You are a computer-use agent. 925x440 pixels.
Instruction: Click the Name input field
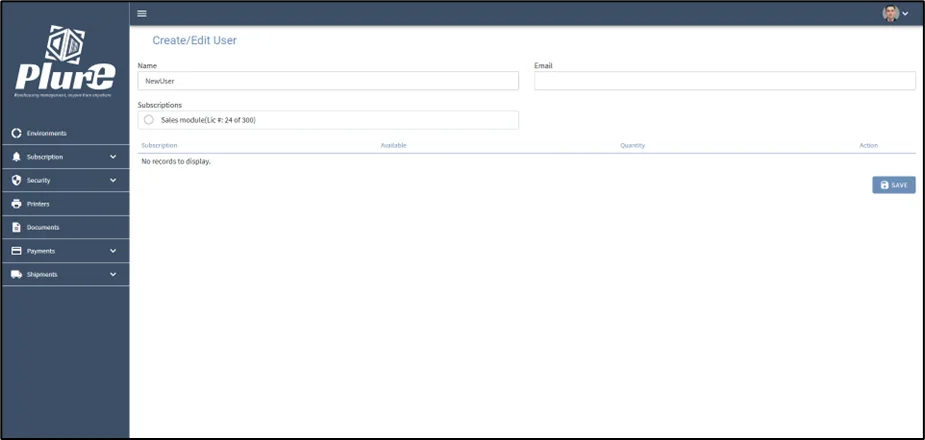tap(328, 81)
